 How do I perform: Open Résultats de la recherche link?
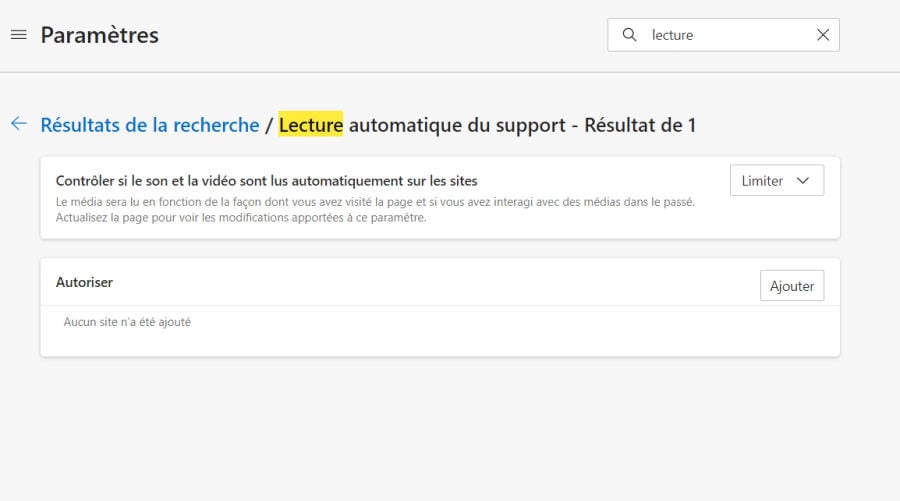tap(150, 125)
